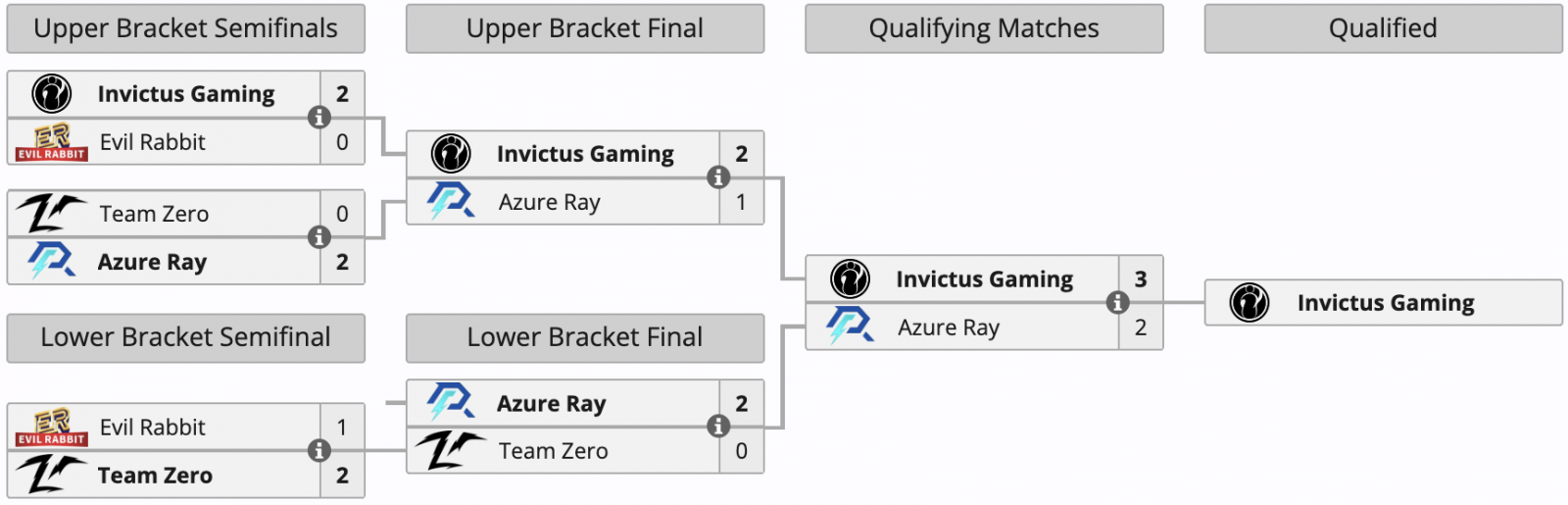Click Invictus Gaming score 3 in Qualifying Match
1568x505 pixels.
(1141, 279)
